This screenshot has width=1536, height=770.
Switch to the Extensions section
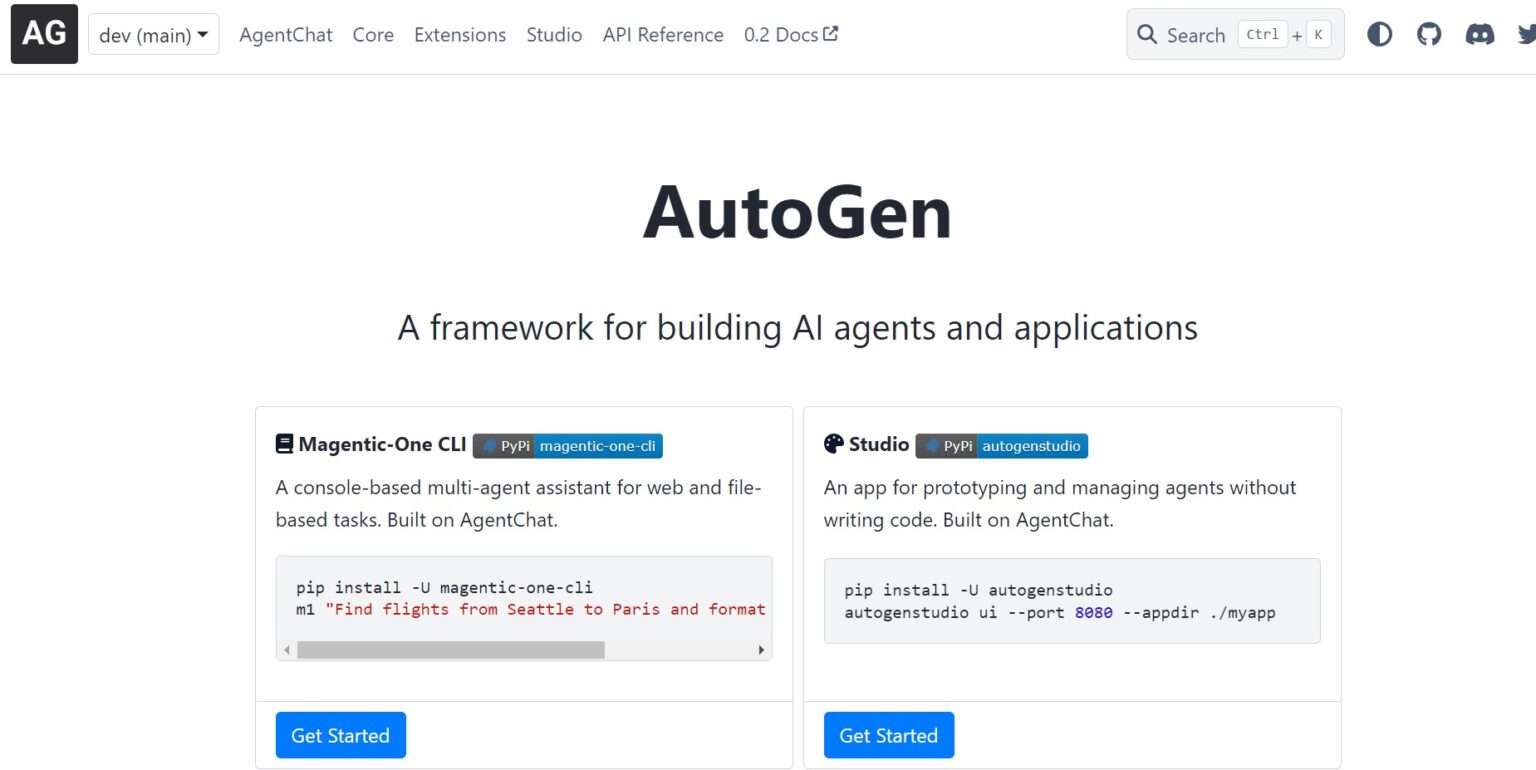coord(459,34)
